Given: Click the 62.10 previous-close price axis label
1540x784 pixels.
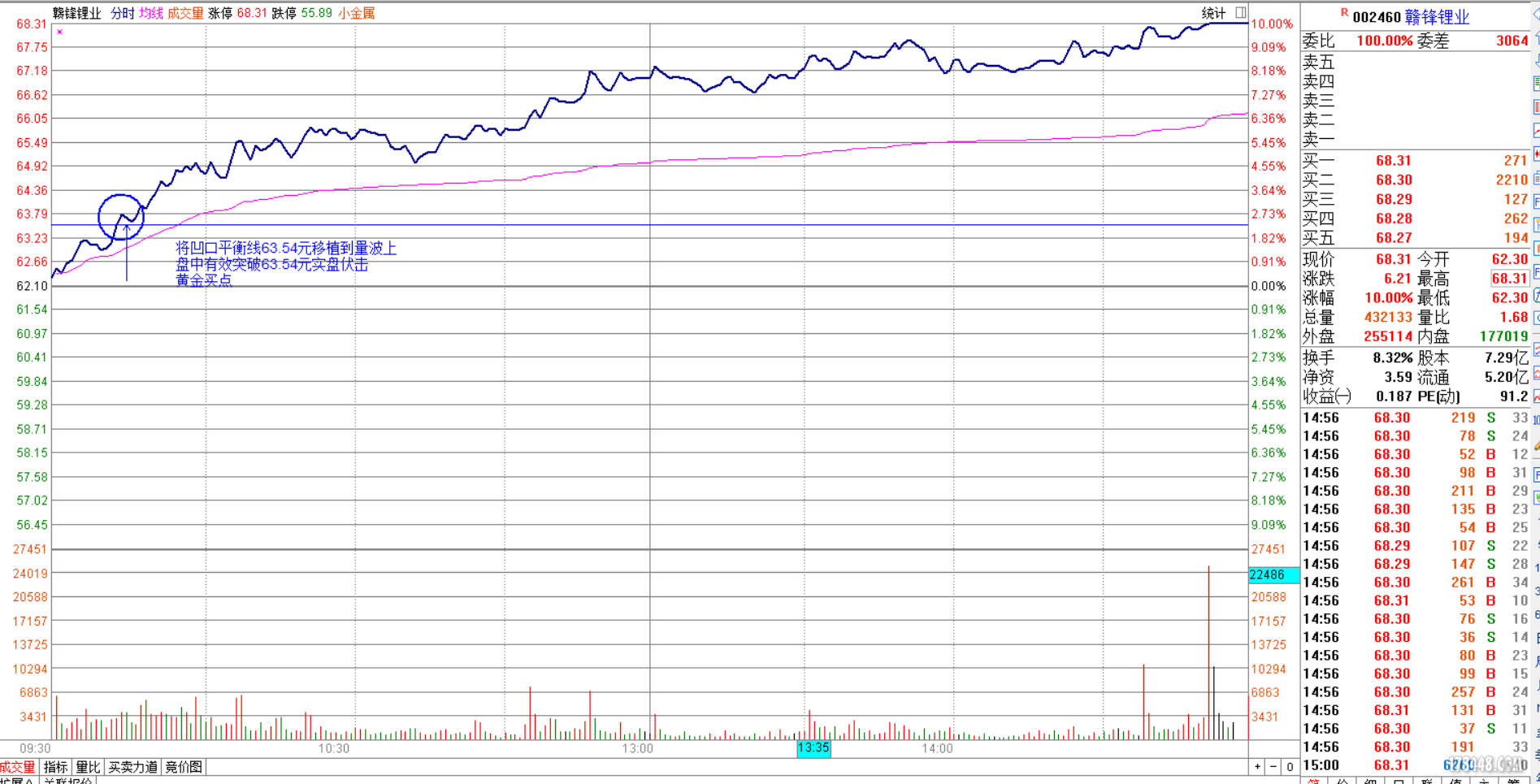Looking at the screenshot, I should (x=32, y=286).
